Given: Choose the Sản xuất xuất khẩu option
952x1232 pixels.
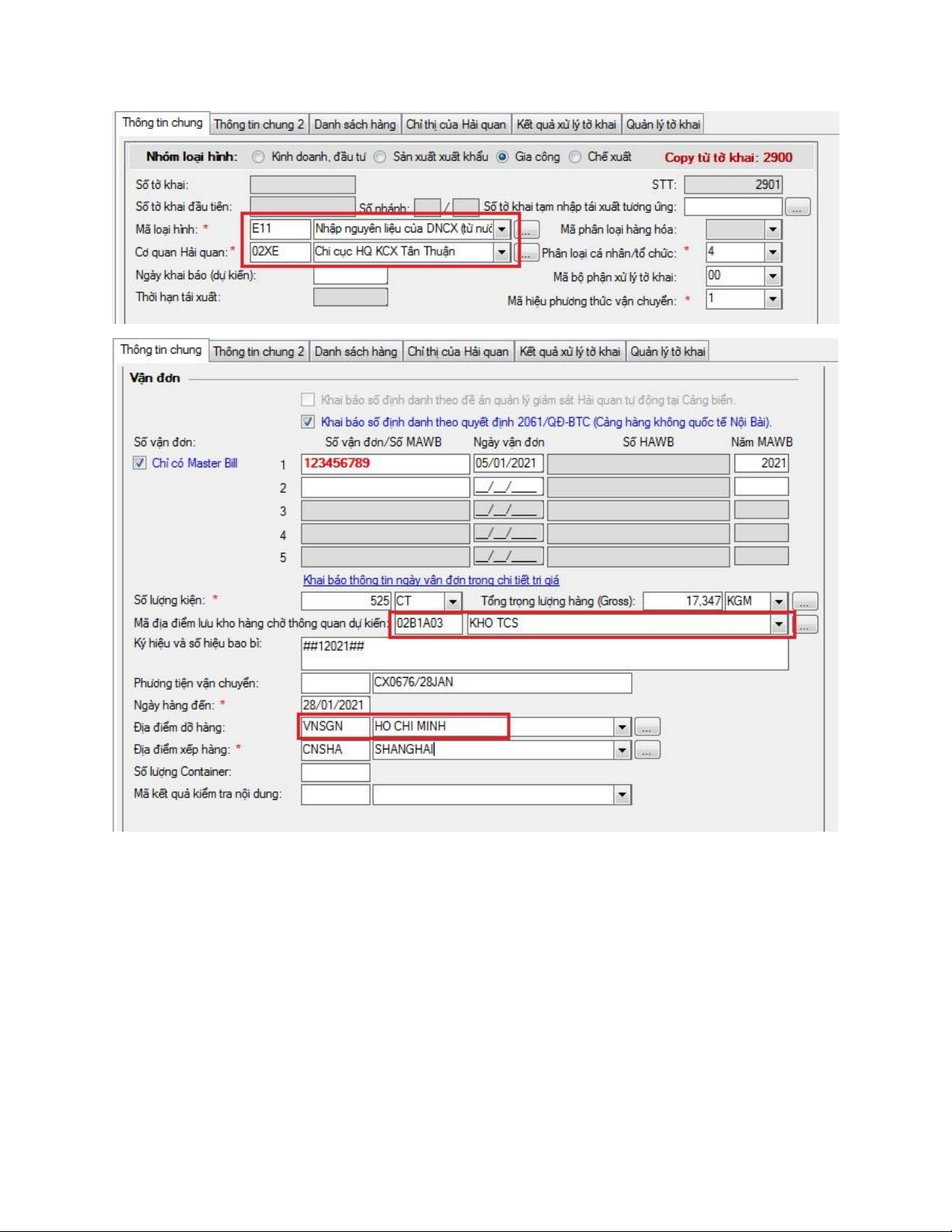Looking at the screenshot, I should coord(380,157).
